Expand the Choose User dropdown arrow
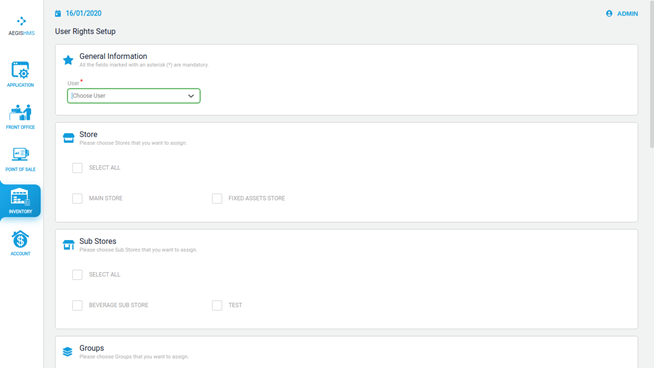This screenshot has width=654, height=368. click(191, 96)
